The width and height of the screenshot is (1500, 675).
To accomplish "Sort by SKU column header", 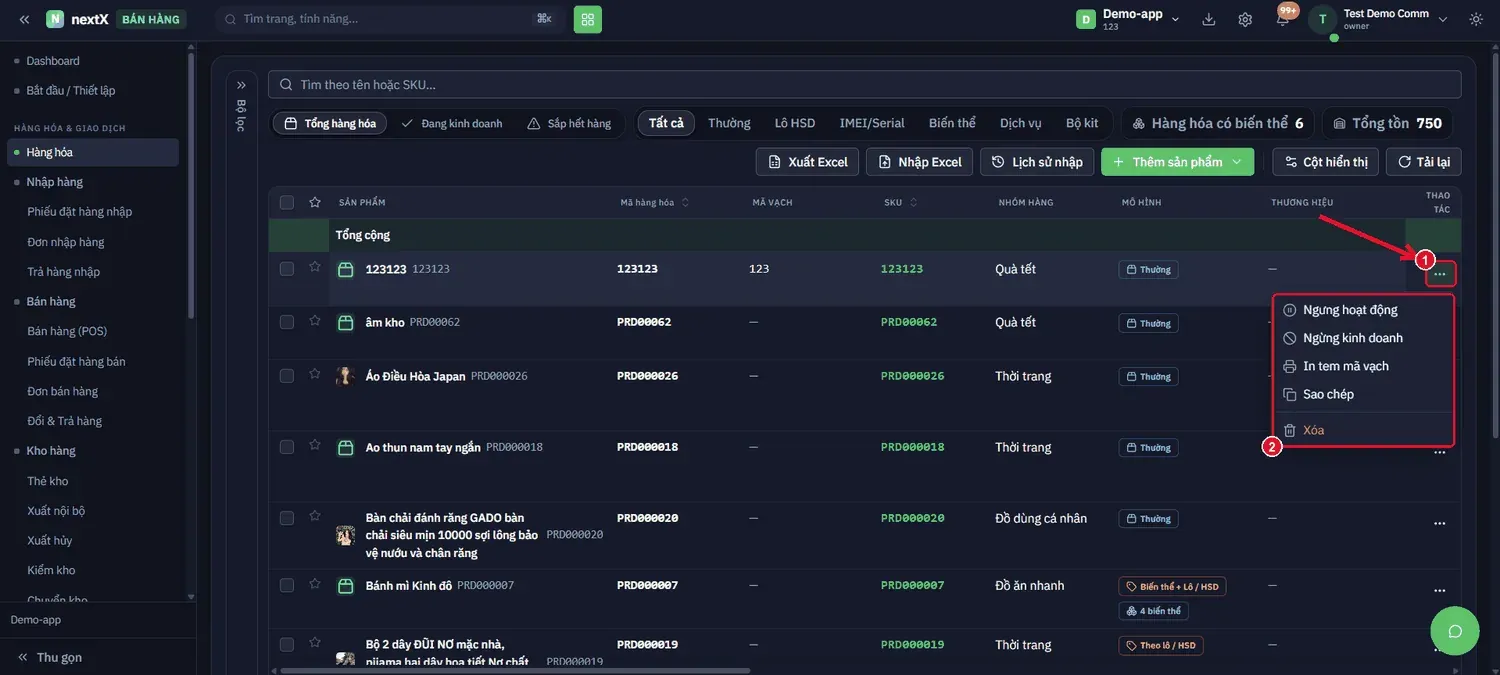I will 900,202.
